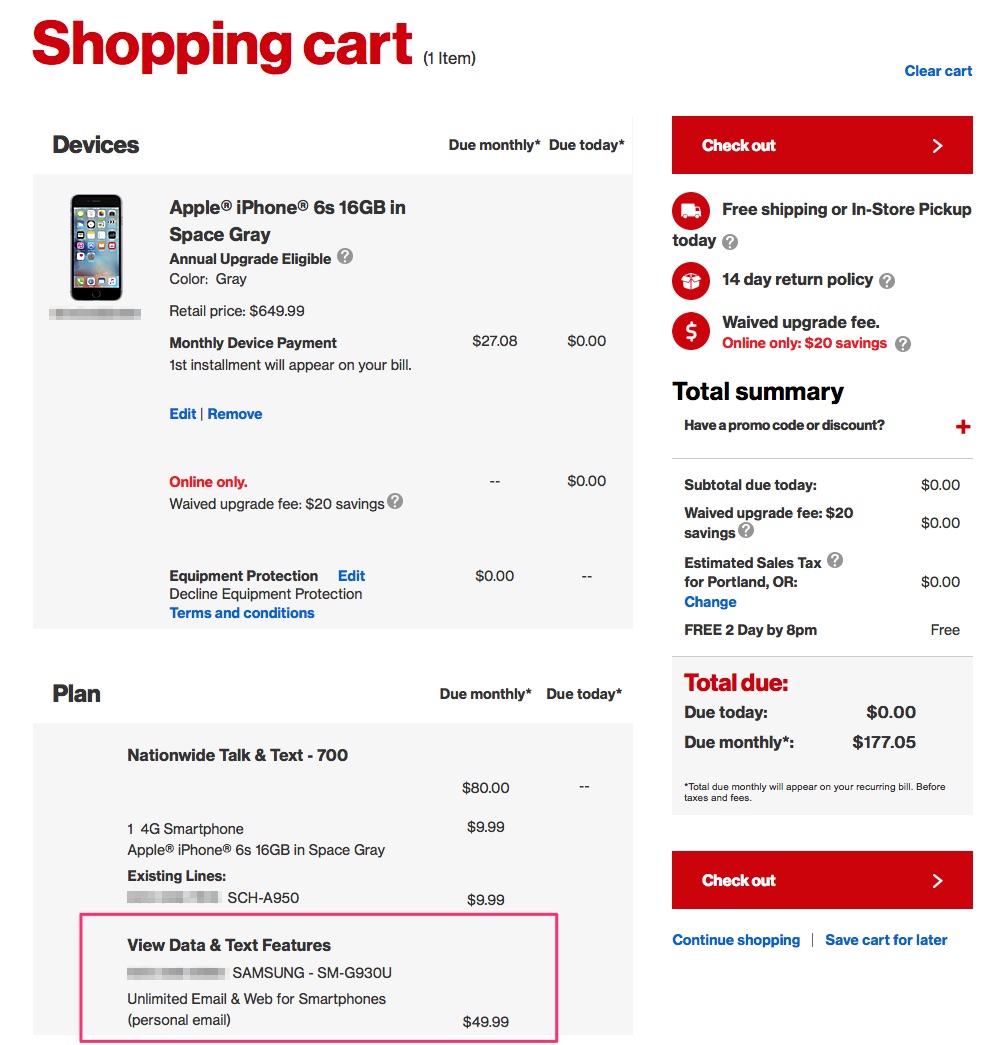Change the sales tax location
This screenshot has width=1006, height=1045.
(x=710, y=602)
